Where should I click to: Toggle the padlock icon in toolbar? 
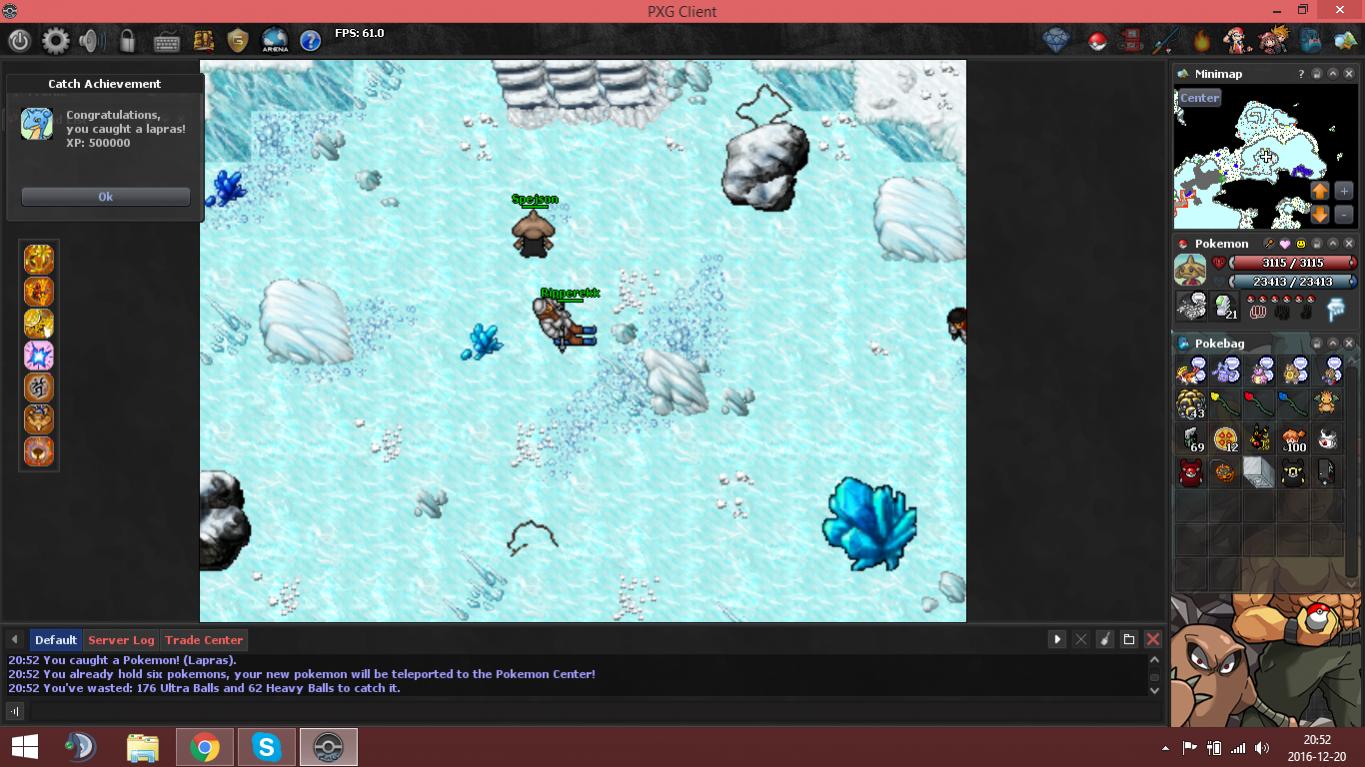[x=127, y=41]
